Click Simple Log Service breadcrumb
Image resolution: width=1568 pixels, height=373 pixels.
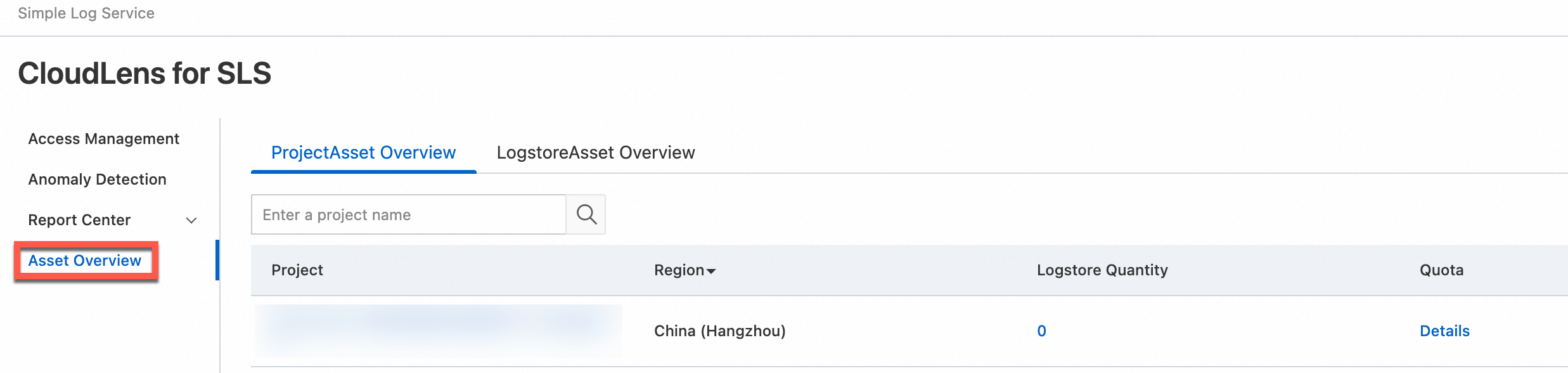pyautogui.click(x=86, y=13)
